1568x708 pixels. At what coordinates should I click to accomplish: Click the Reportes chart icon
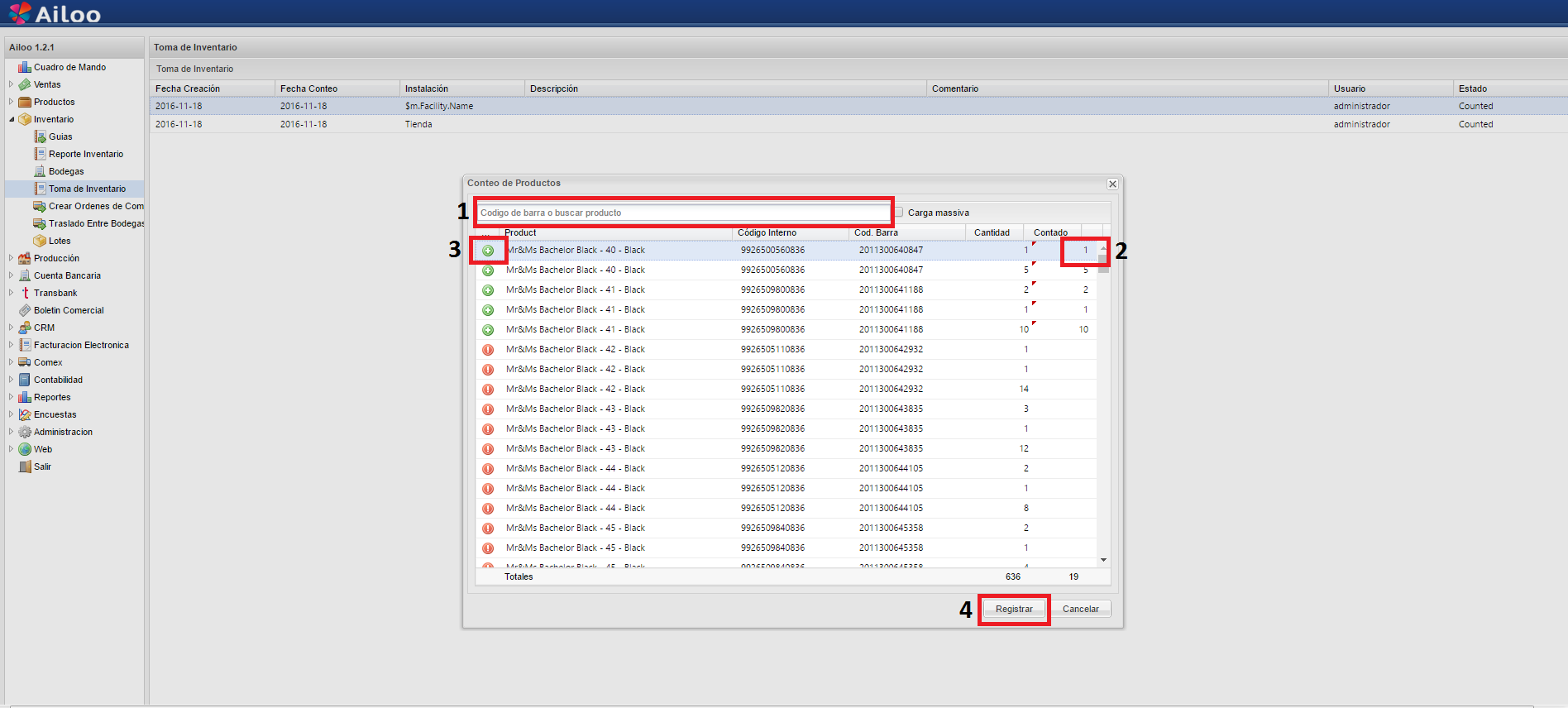point(25,397)
